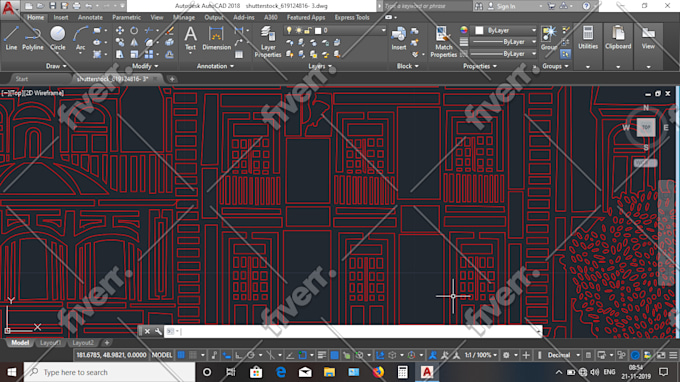Toggle lineweight display in status bar
680x382 pixels.
pyautogui.click(x=322, y=355)
